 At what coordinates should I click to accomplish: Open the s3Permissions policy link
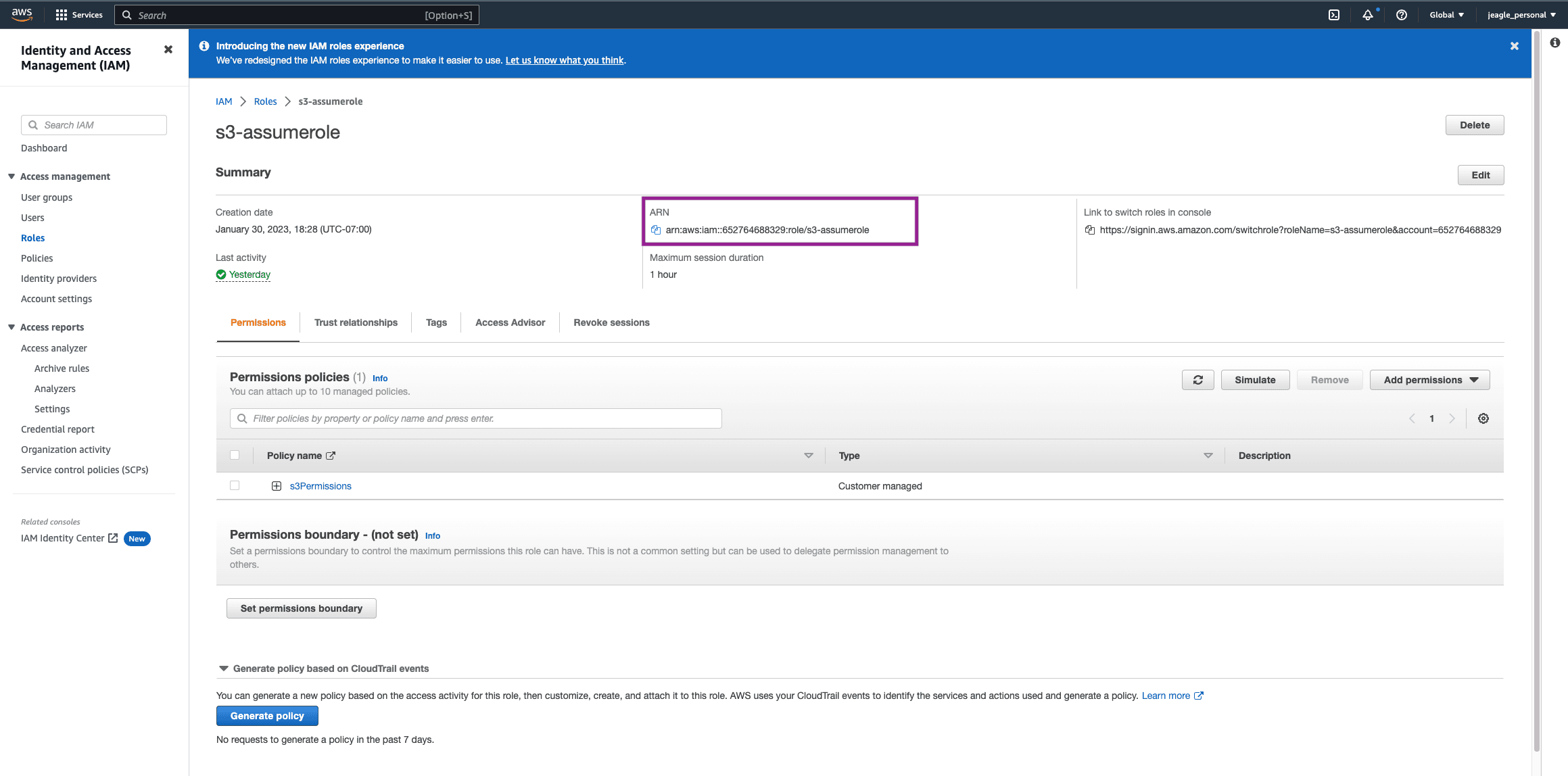320,486
